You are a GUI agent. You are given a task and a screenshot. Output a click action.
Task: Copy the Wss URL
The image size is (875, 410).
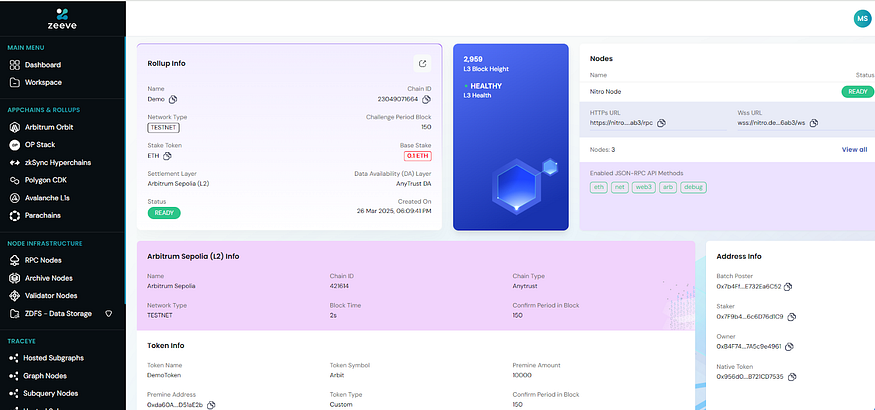click(814, 123)
